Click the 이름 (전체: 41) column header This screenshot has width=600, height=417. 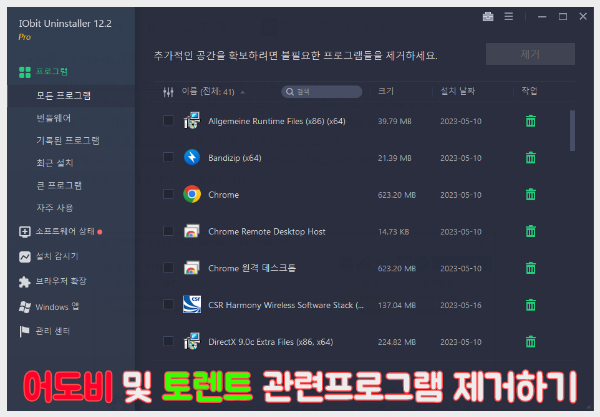(x=208, y=92)
